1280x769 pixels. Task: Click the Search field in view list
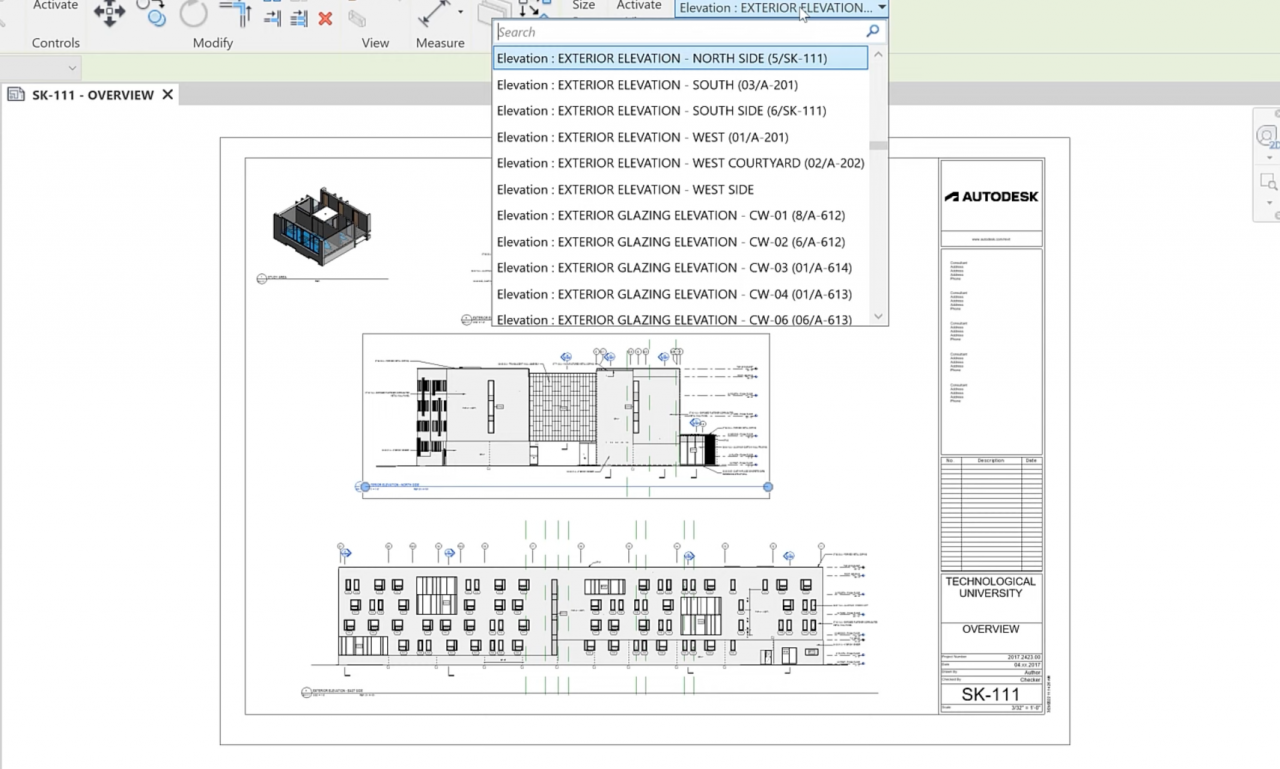[678, 32]
